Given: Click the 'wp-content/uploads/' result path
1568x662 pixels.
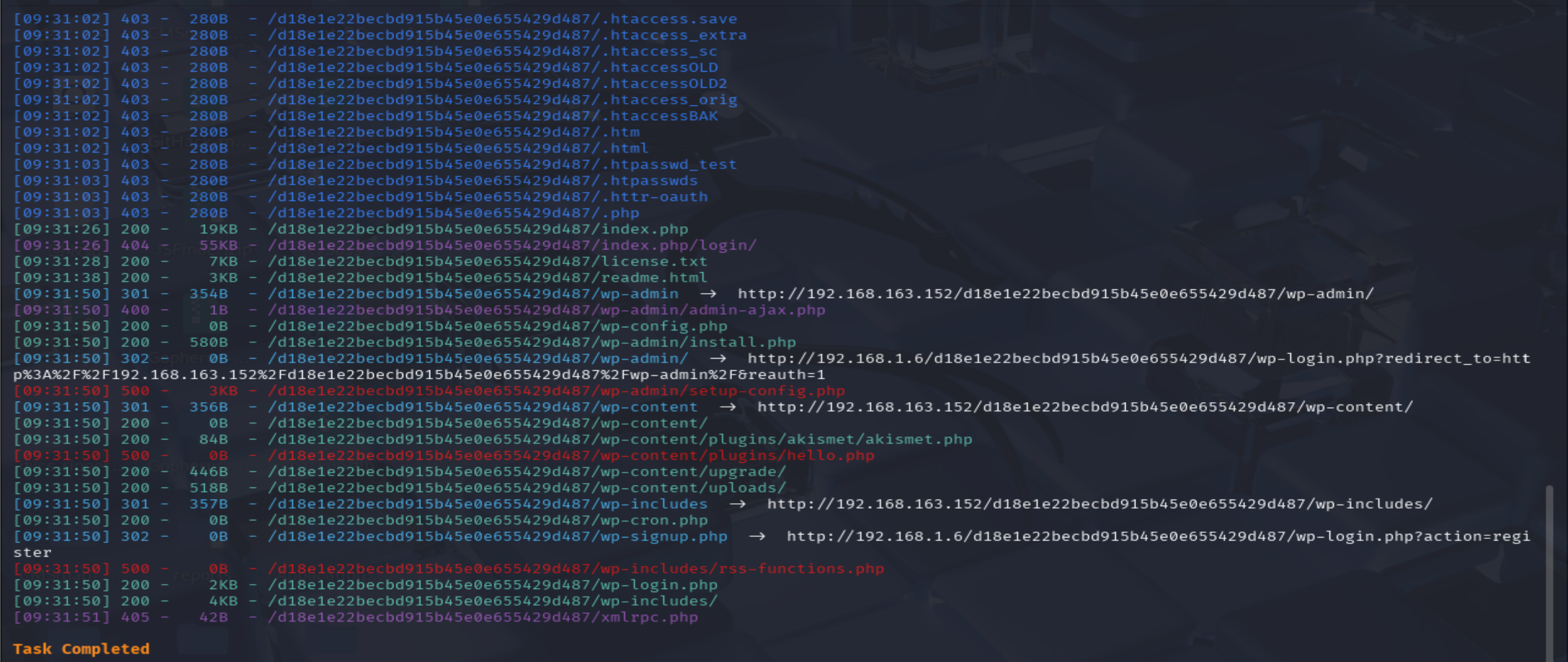Looking at the screenshot, I should (527, 488).
